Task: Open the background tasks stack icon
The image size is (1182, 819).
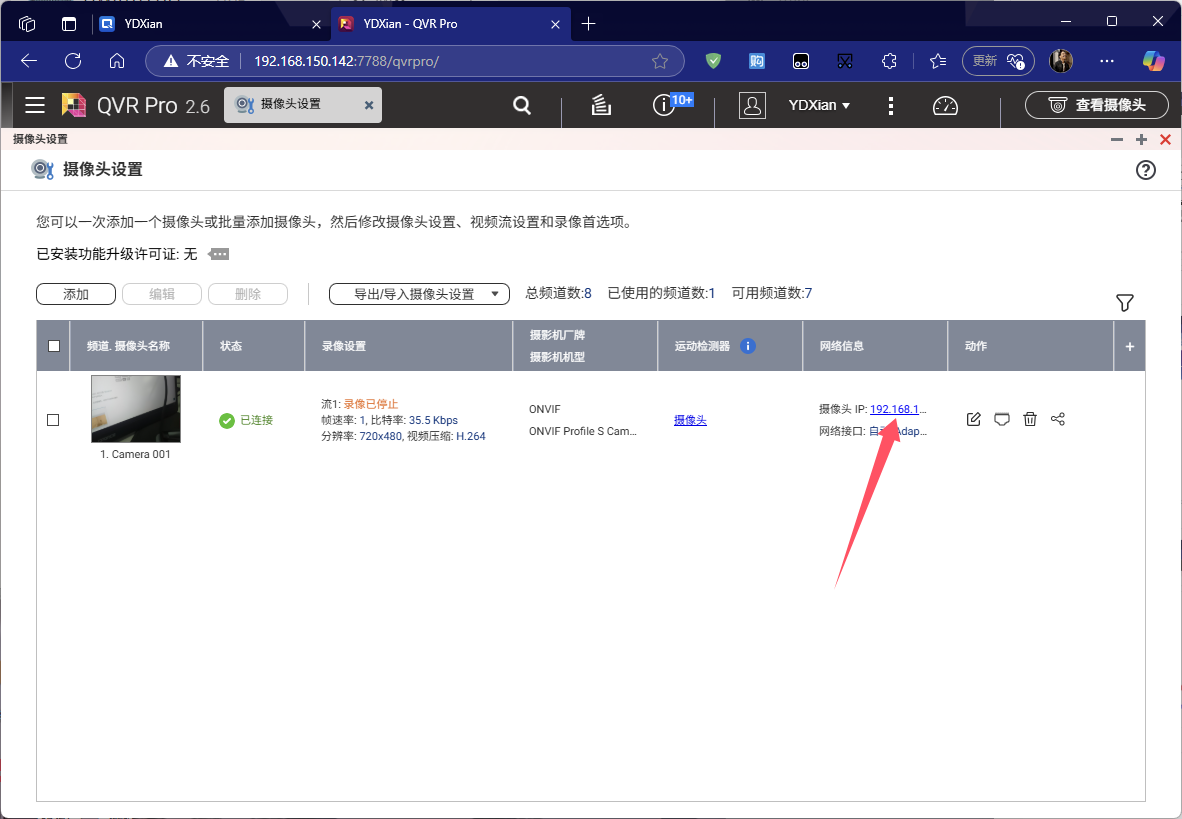Action: tap(601, 106)
